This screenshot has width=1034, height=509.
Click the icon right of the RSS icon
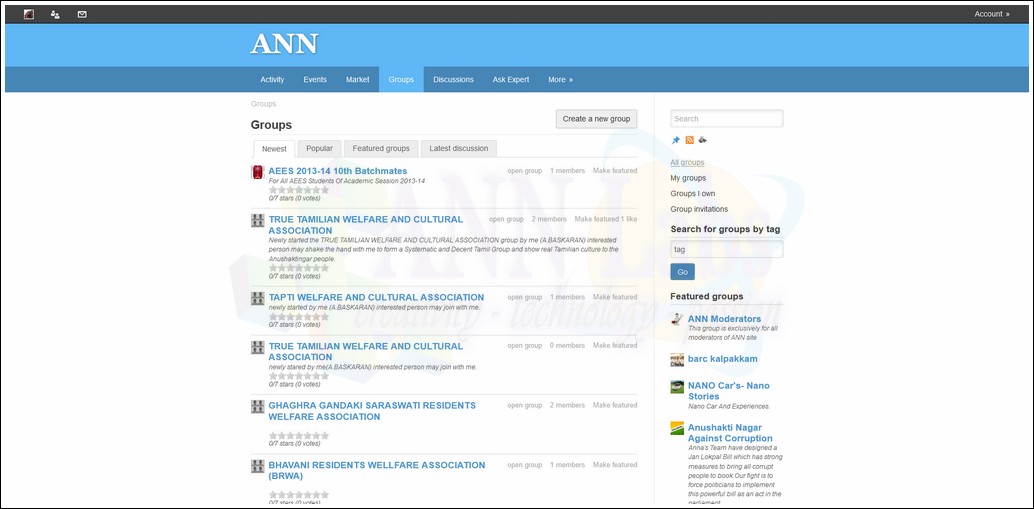(702, 140)
